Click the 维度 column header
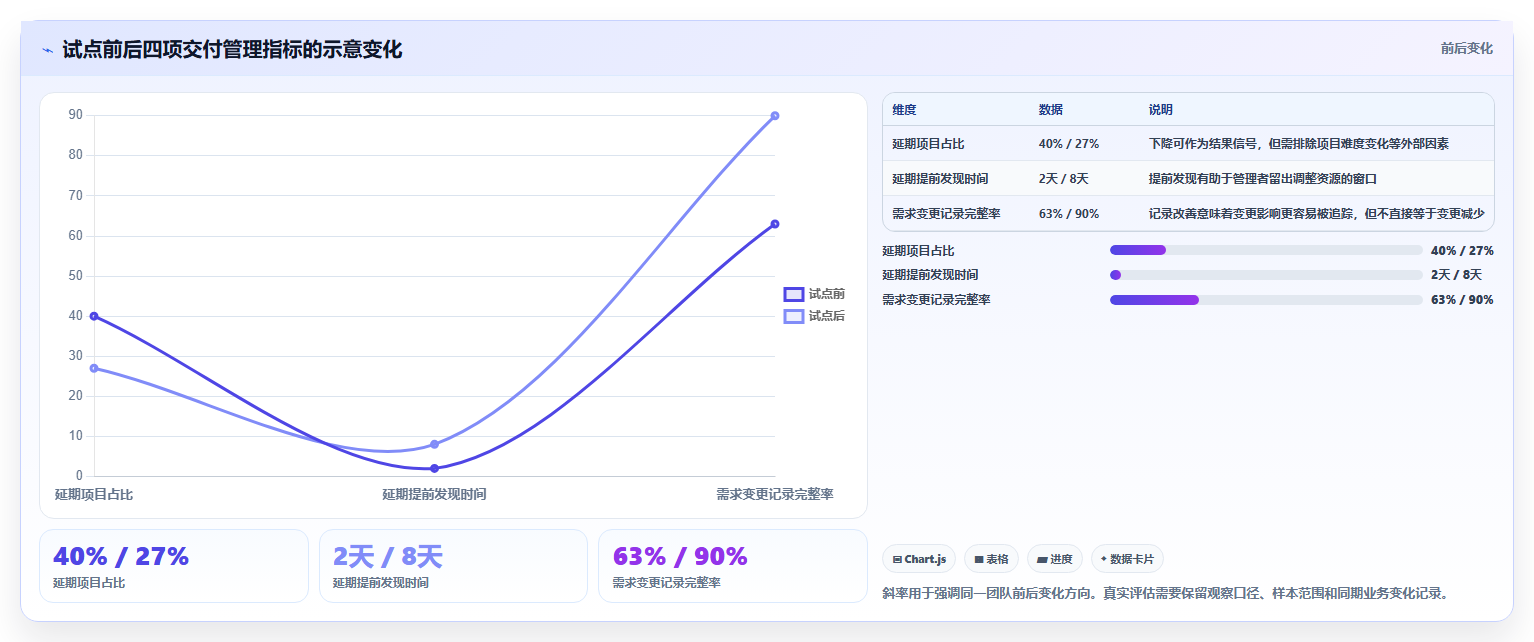 coord(904,109)
